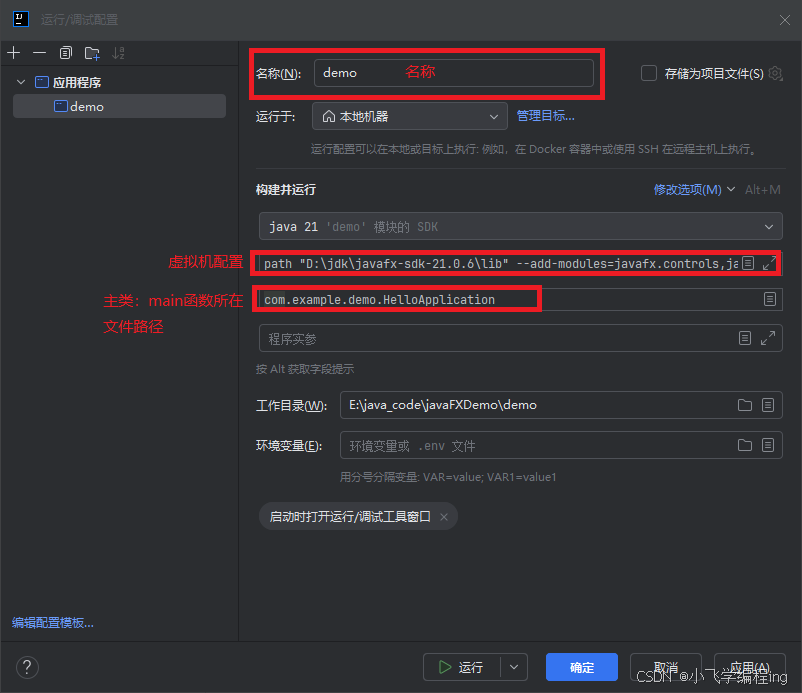The image size is (802, 693).
Task: Edit environment variables list icon
Action: 768,445
